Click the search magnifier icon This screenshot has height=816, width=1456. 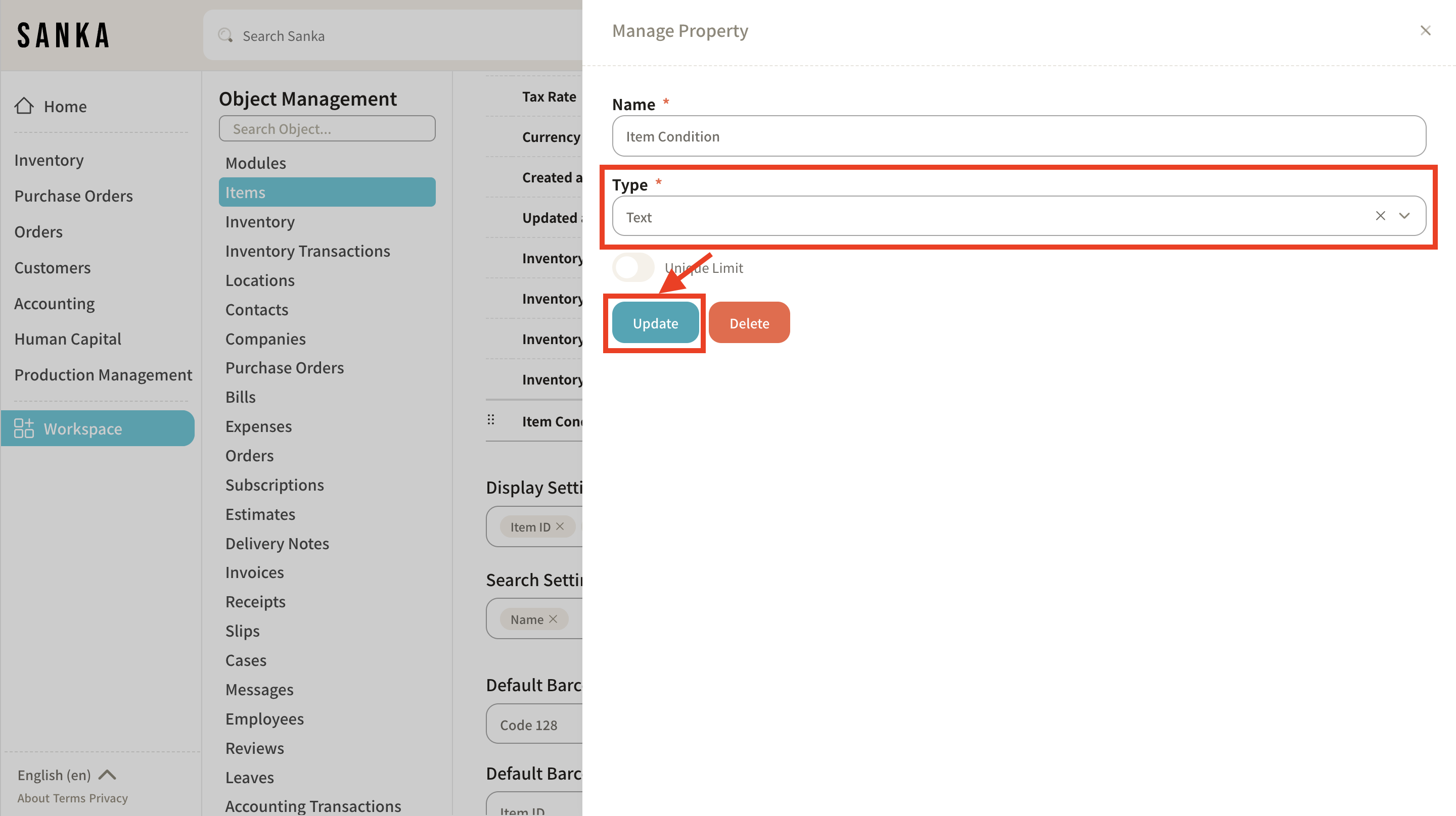coord(225,35)
